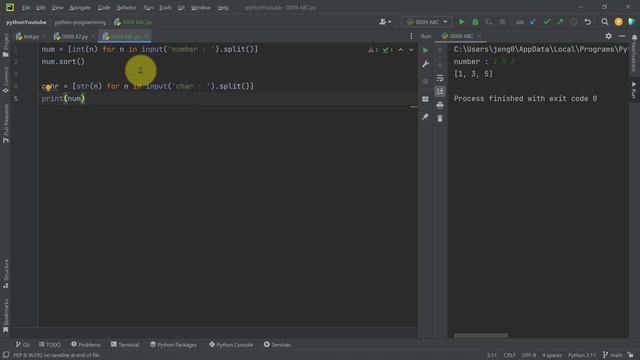Click the JetBrains toolbox icon at toolbar end

632,22
